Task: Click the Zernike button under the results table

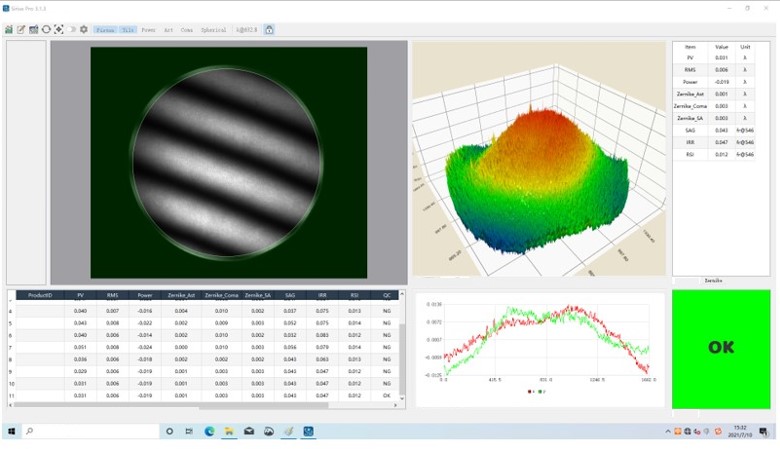Action: click(714, 281)
